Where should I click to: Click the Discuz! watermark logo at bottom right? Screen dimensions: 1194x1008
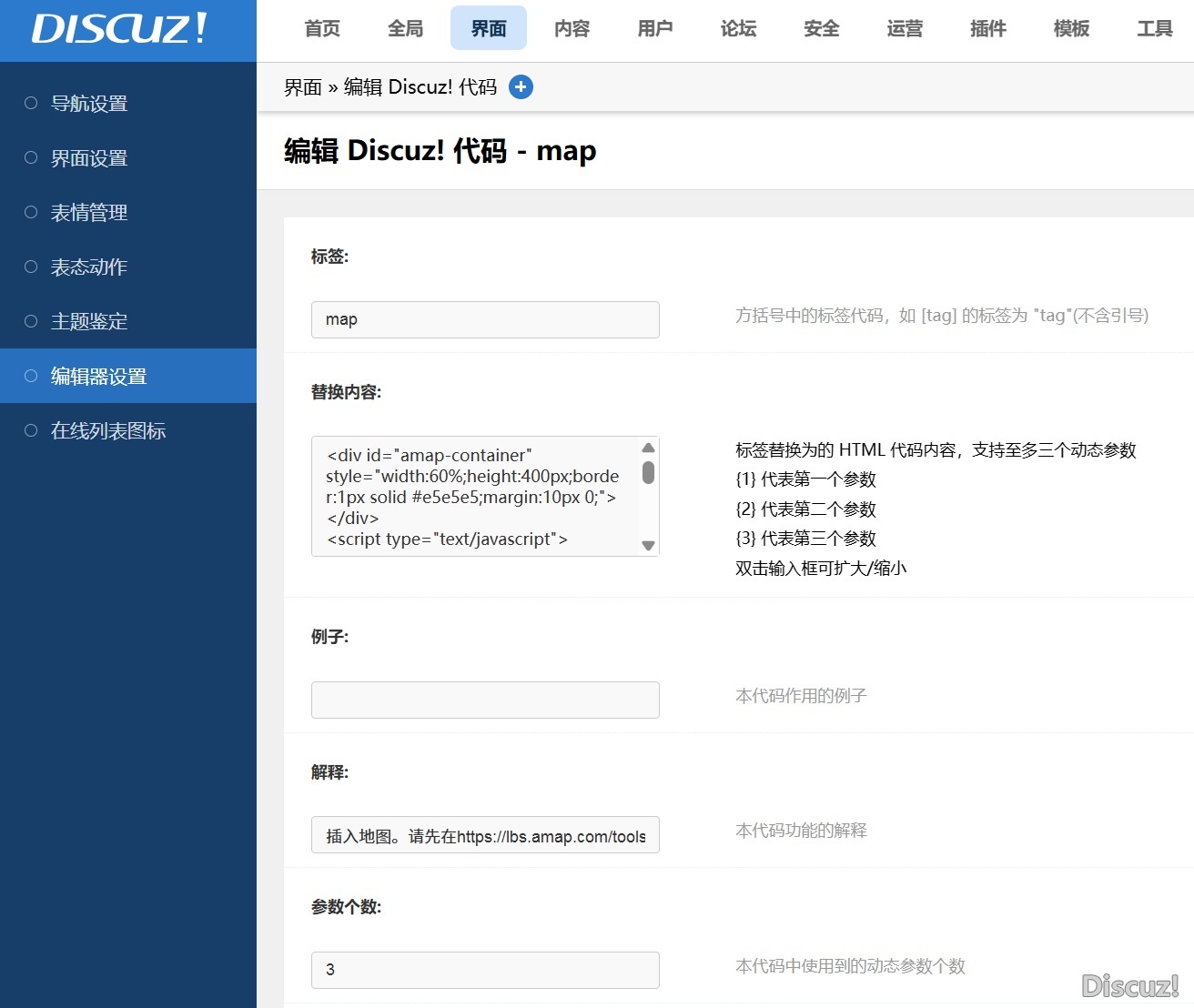click(x=1129, y=985)
